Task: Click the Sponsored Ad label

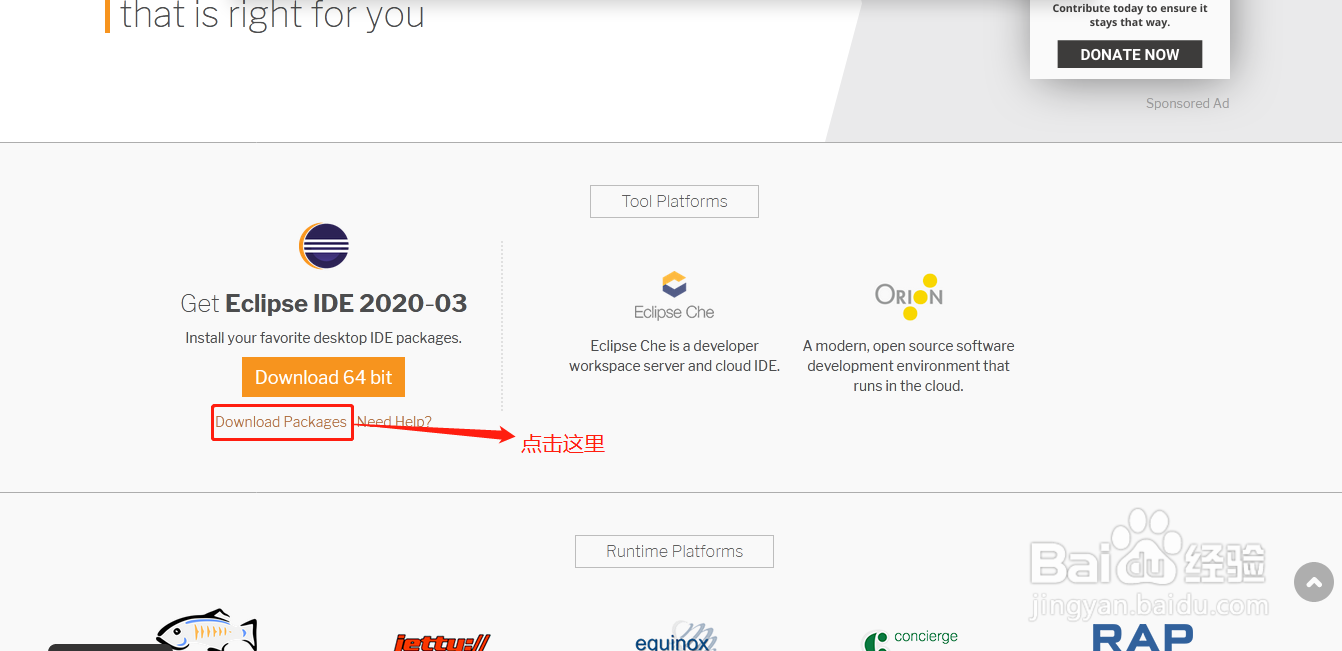Action: (x=1187, y=103)
